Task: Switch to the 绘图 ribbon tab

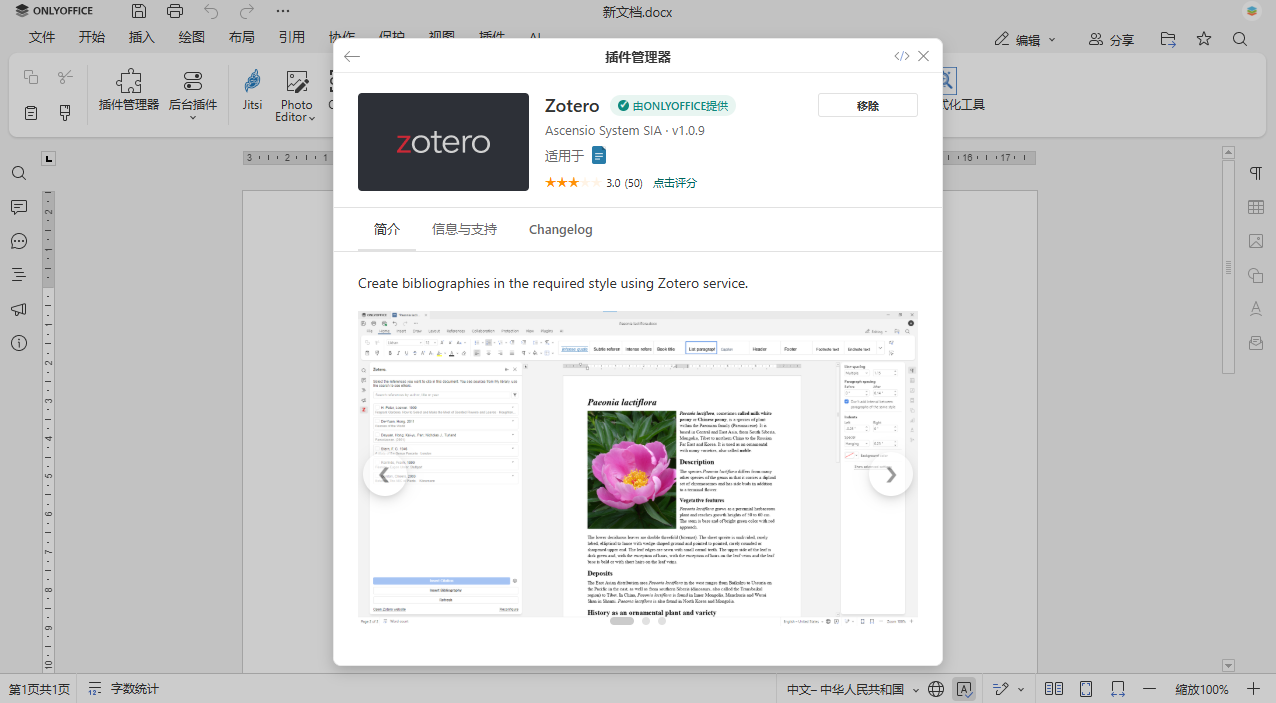Action: 192,38
